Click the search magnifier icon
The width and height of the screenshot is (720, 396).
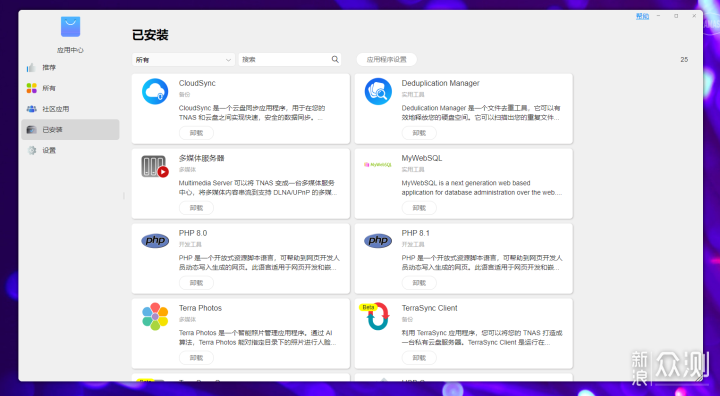335,59
